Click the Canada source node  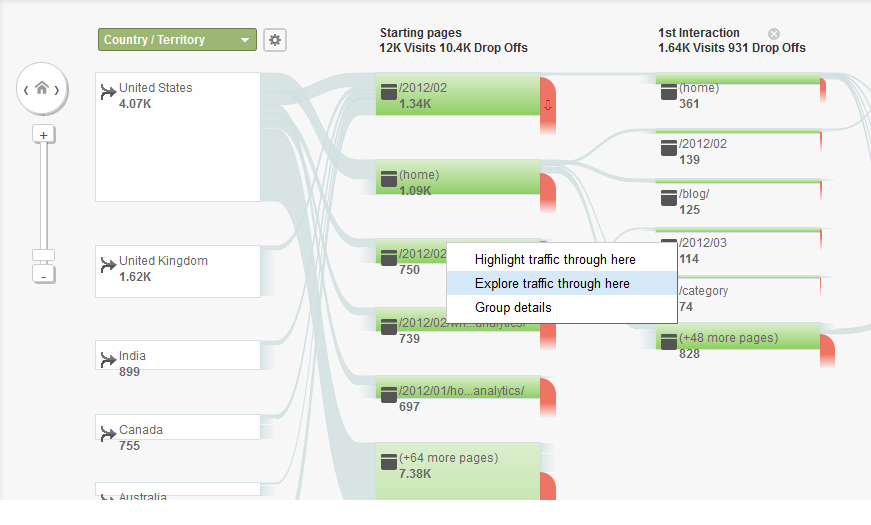(177, 438)
